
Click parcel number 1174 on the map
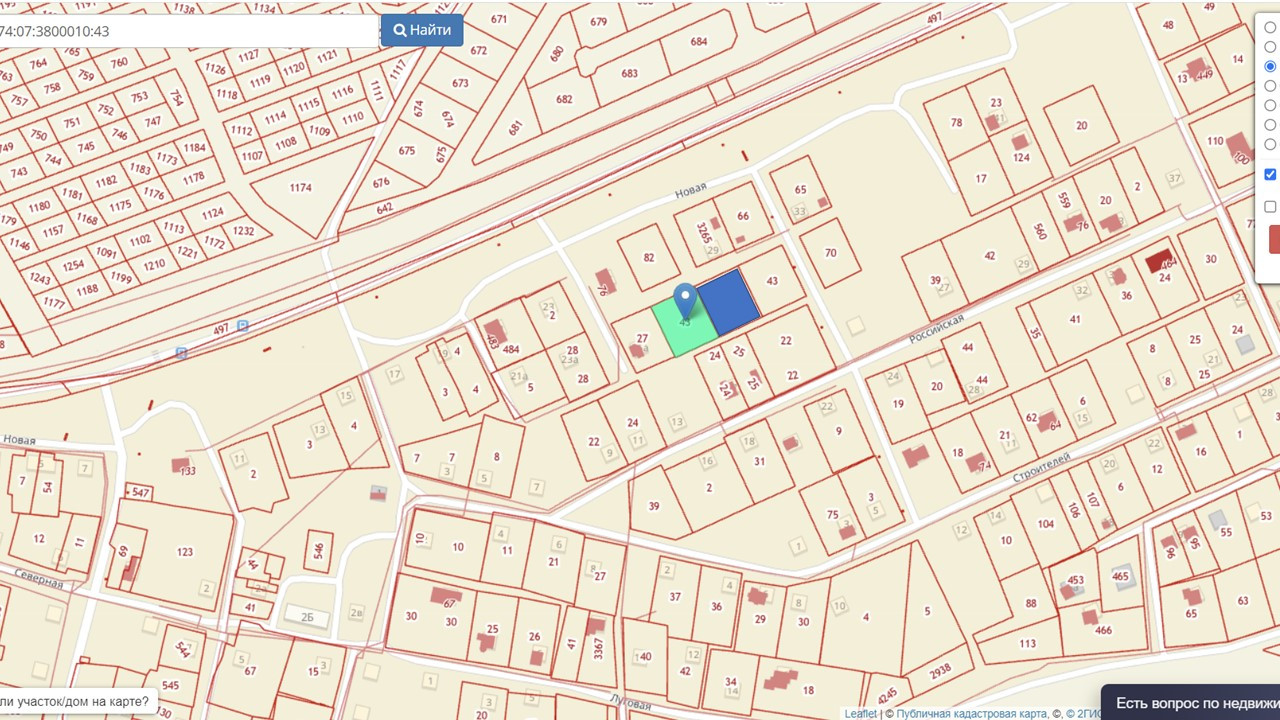point(300,187)
